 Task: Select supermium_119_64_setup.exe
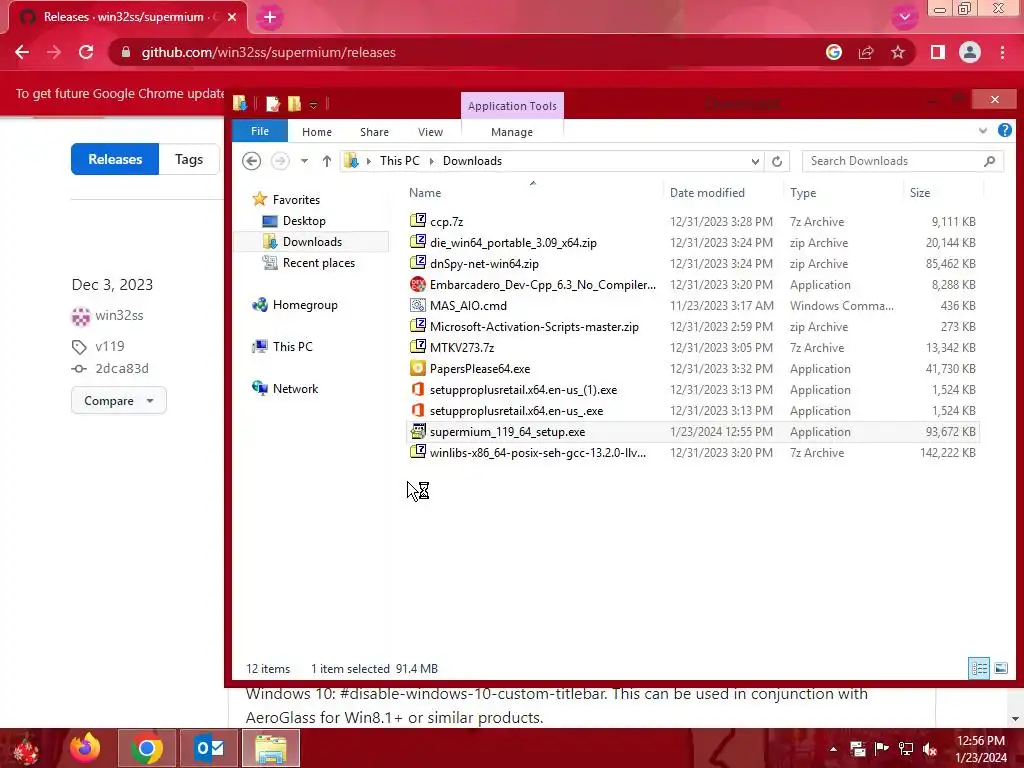[692, 432]
